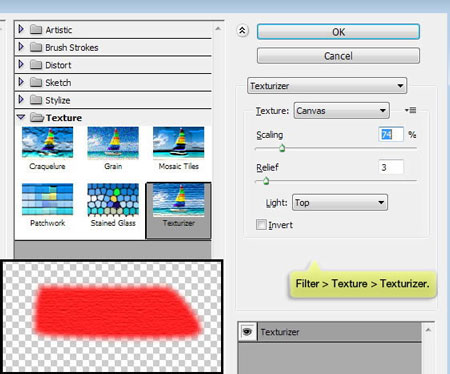Expand the Artistic filter folder

point(21,29)
